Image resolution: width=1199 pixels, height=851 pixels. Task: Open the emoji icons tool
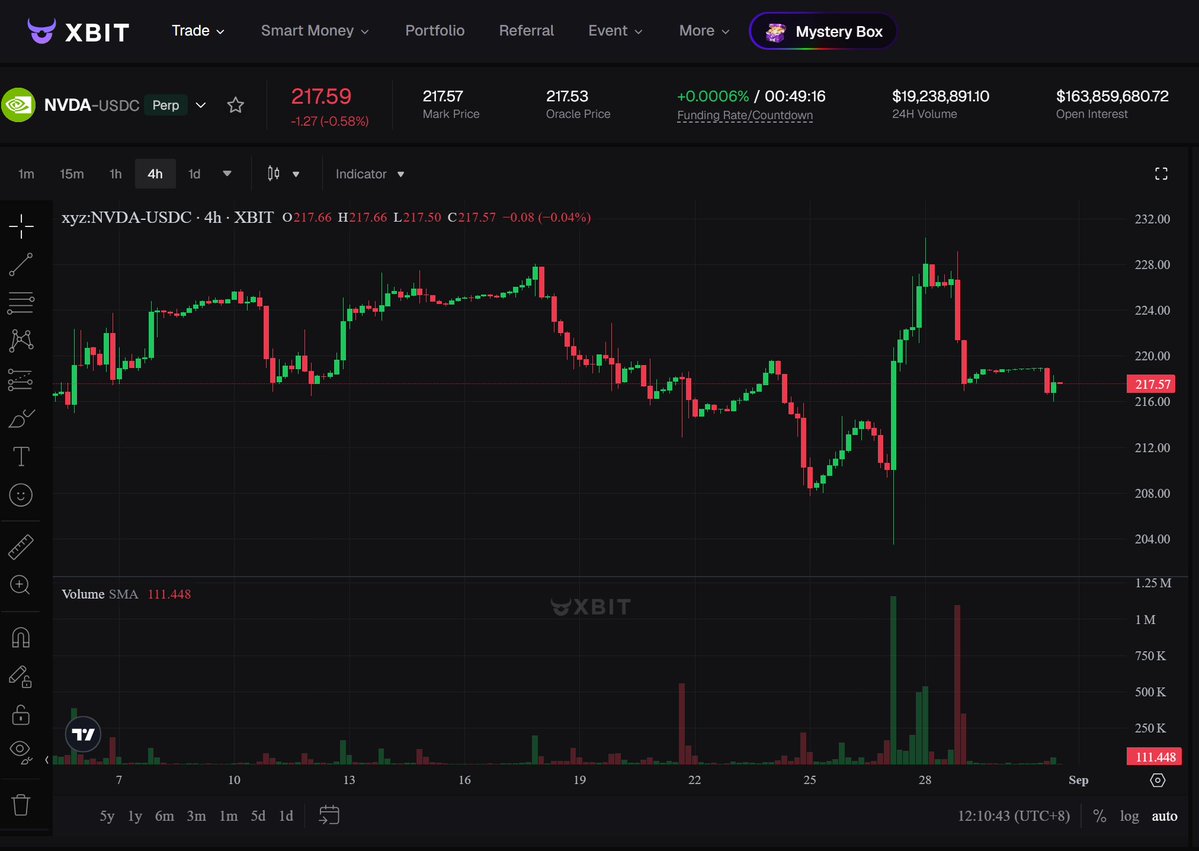click(x=21, y=495)
